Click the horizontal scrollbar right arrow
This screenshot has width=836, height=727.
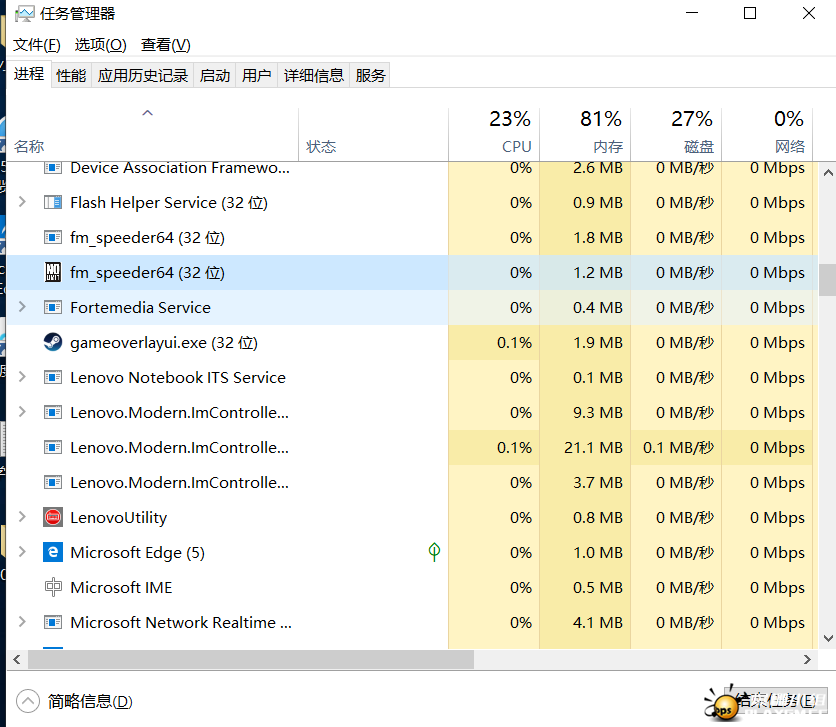(807, 659)
